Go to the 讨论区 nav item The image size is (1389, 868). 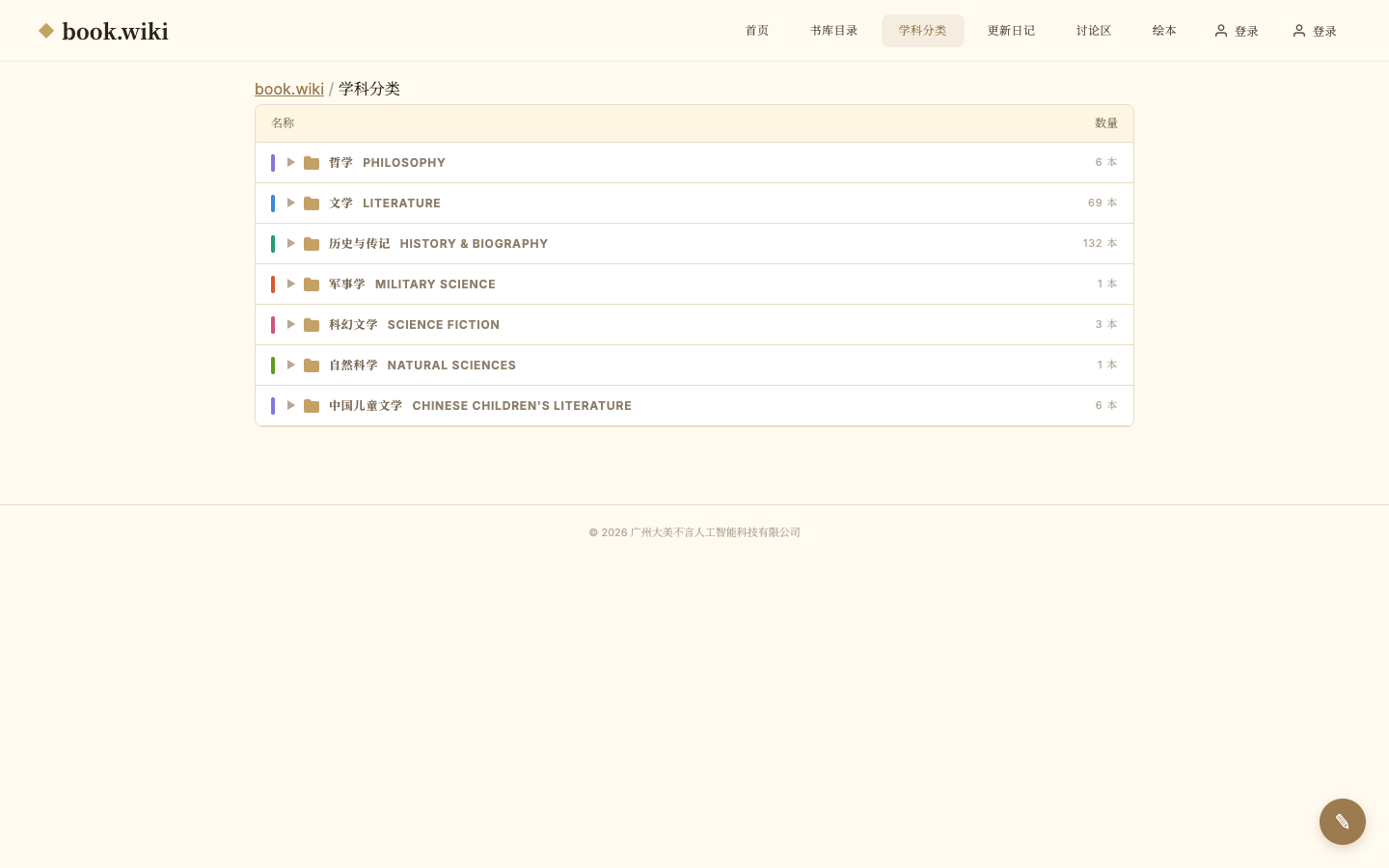click(1094, 31)
